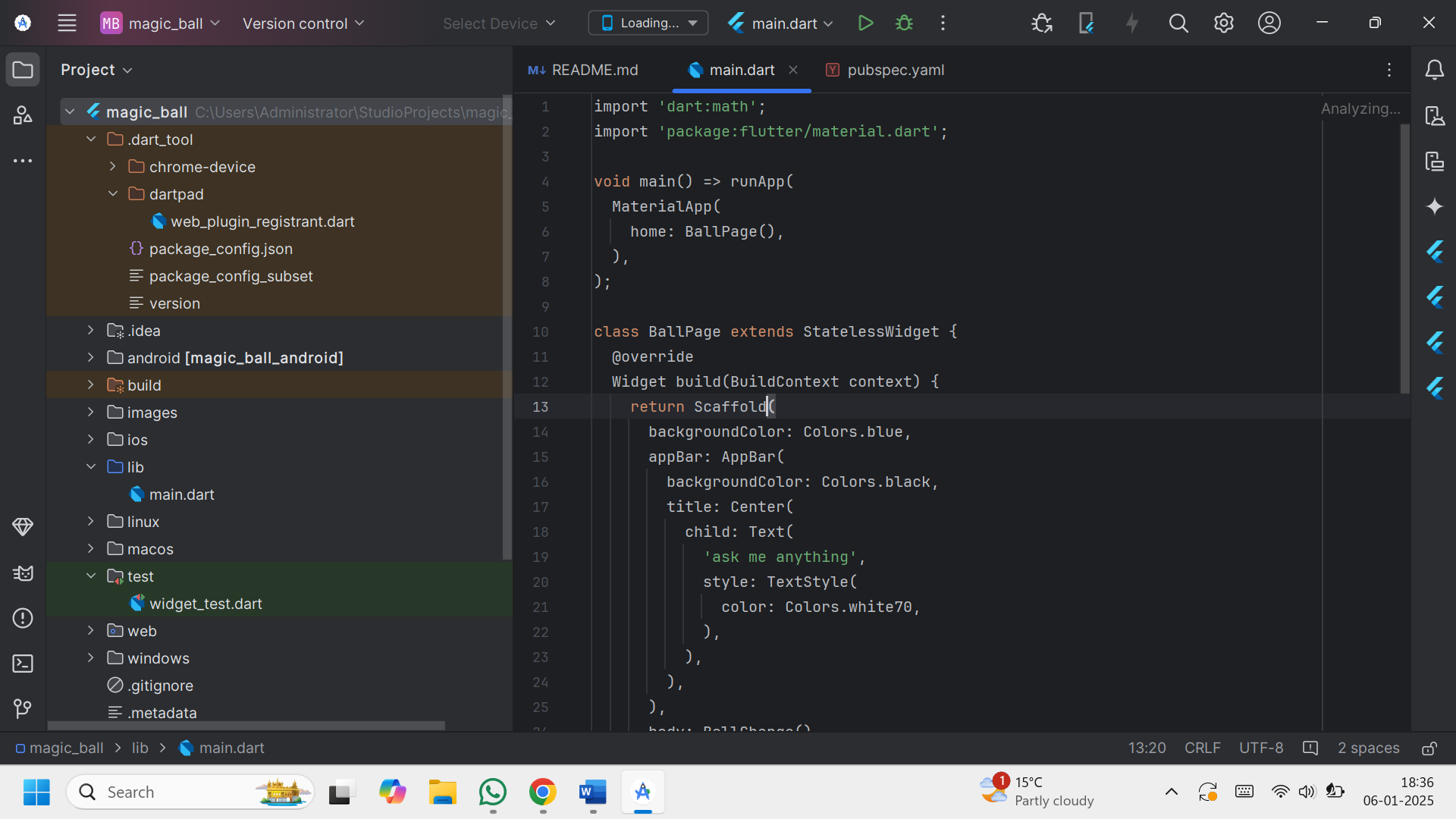1456x819 pixels.
Task: Collapse the test folder
Action: point(91,576)
